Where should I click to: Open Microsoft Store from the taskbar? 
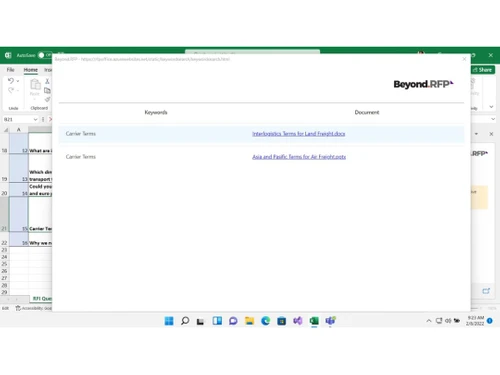[282, 321]
